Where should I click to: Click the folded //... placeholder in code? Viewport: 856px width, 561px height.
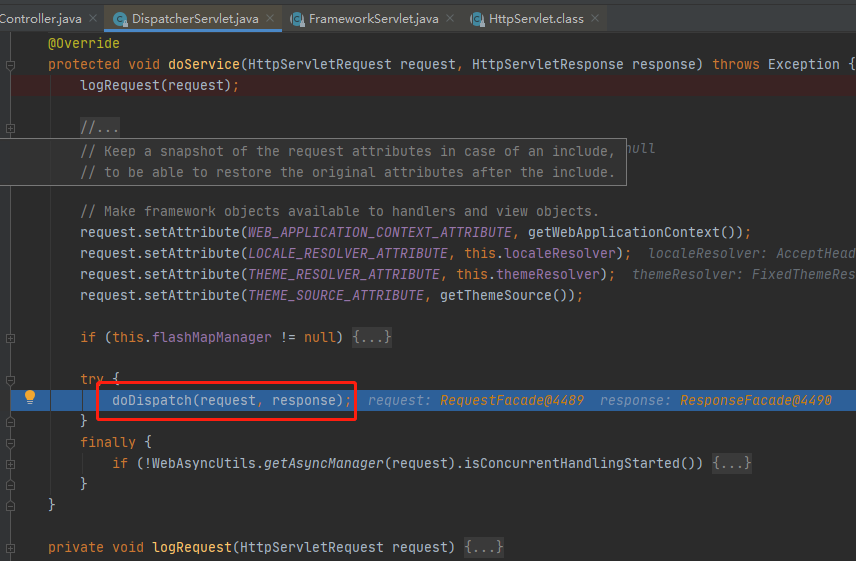click(100, 128)
